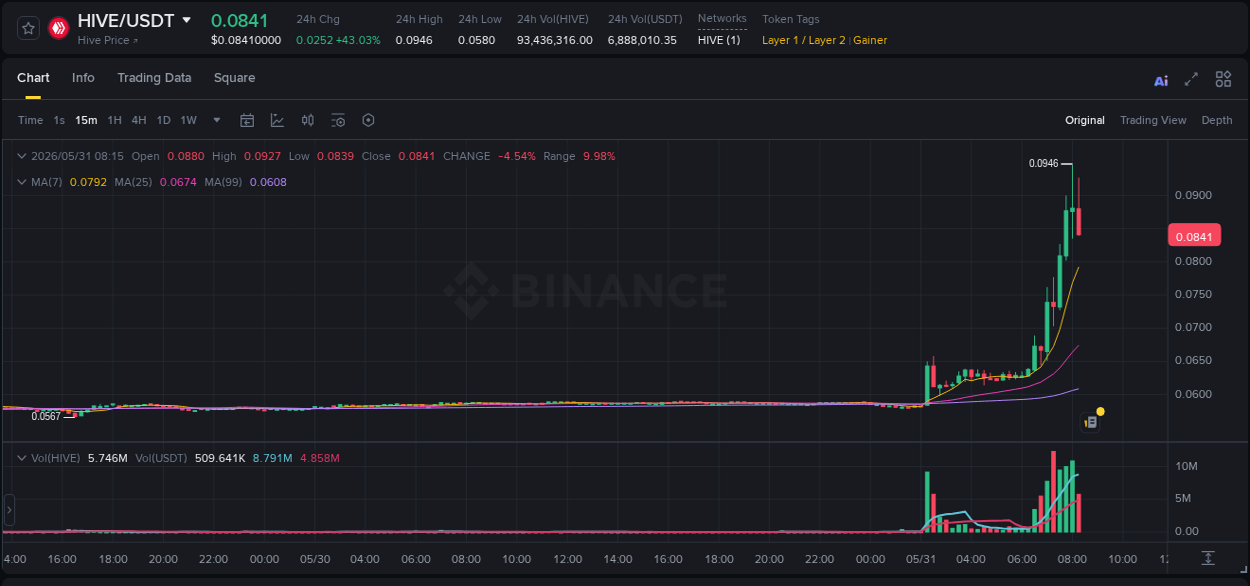Collapse the Vol(HIVE) legend chevron
Screen dimensions: 1250x586
(22, 458)
